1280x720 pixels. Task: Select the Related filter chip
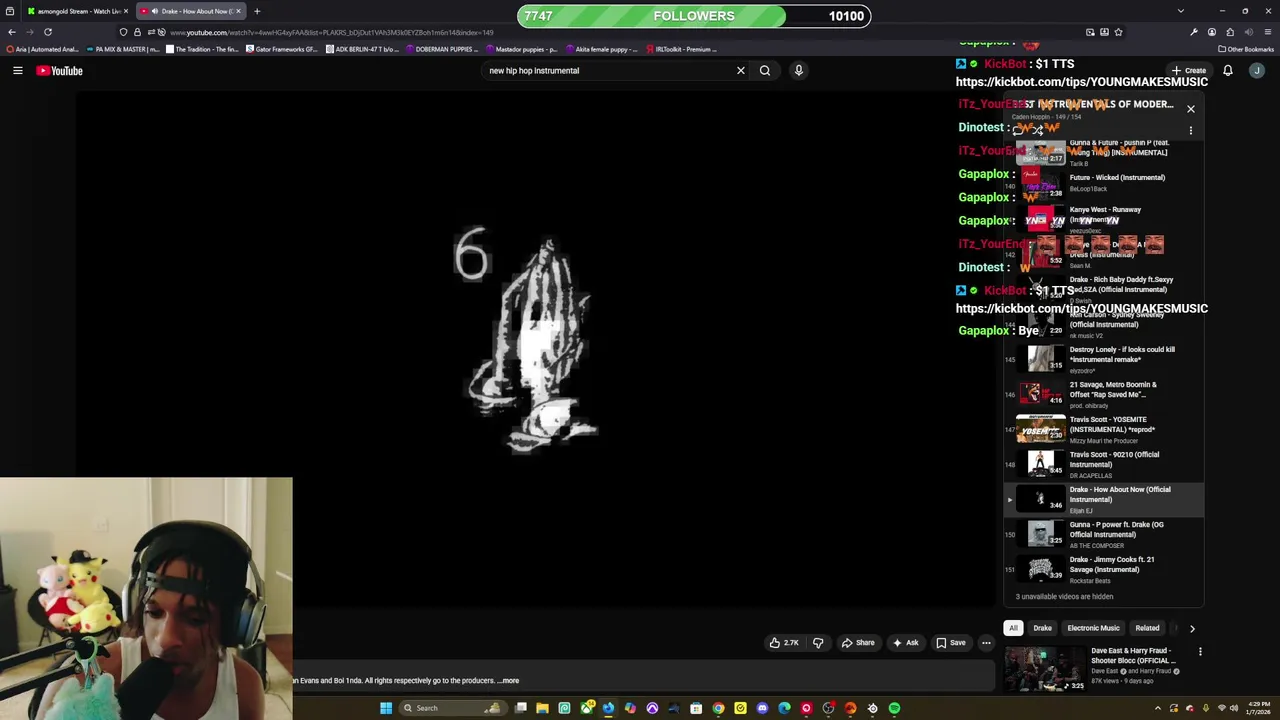[1147, 628]
